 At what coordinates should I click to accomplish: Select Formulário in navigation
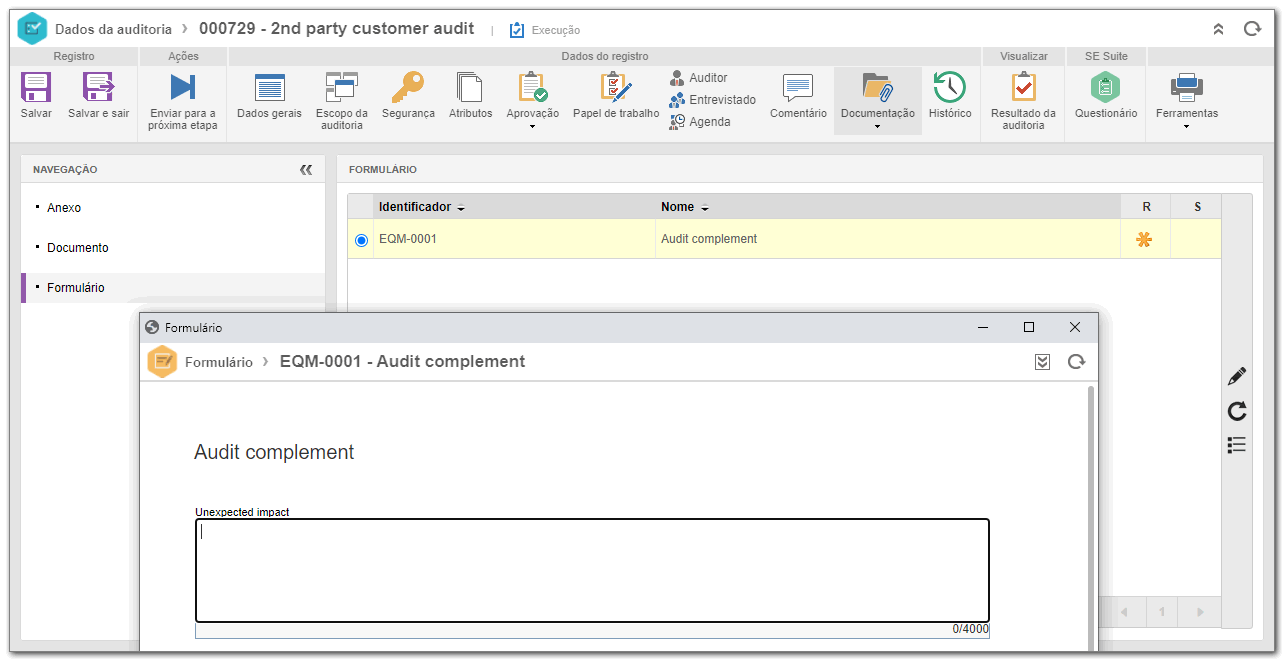point(76,288)
